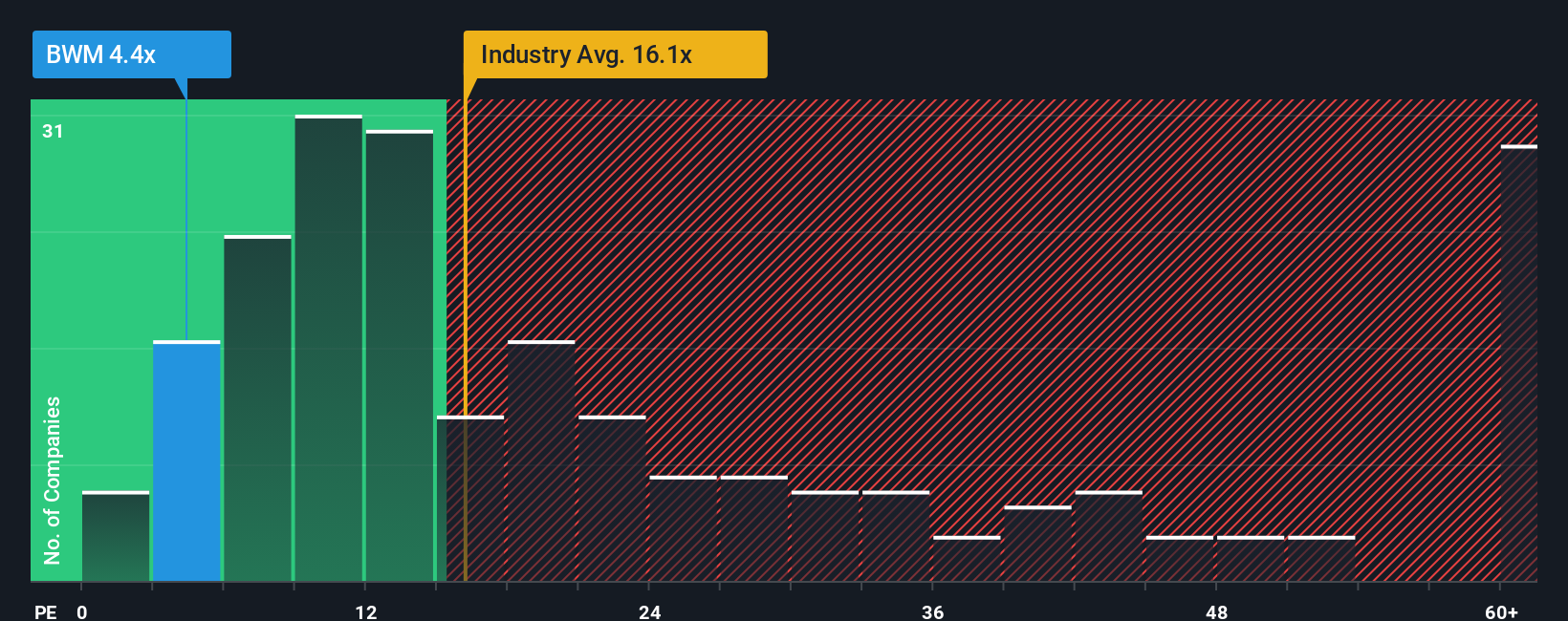Click the No. of Companies axis label
The image size is (1568, 621).
53,480
